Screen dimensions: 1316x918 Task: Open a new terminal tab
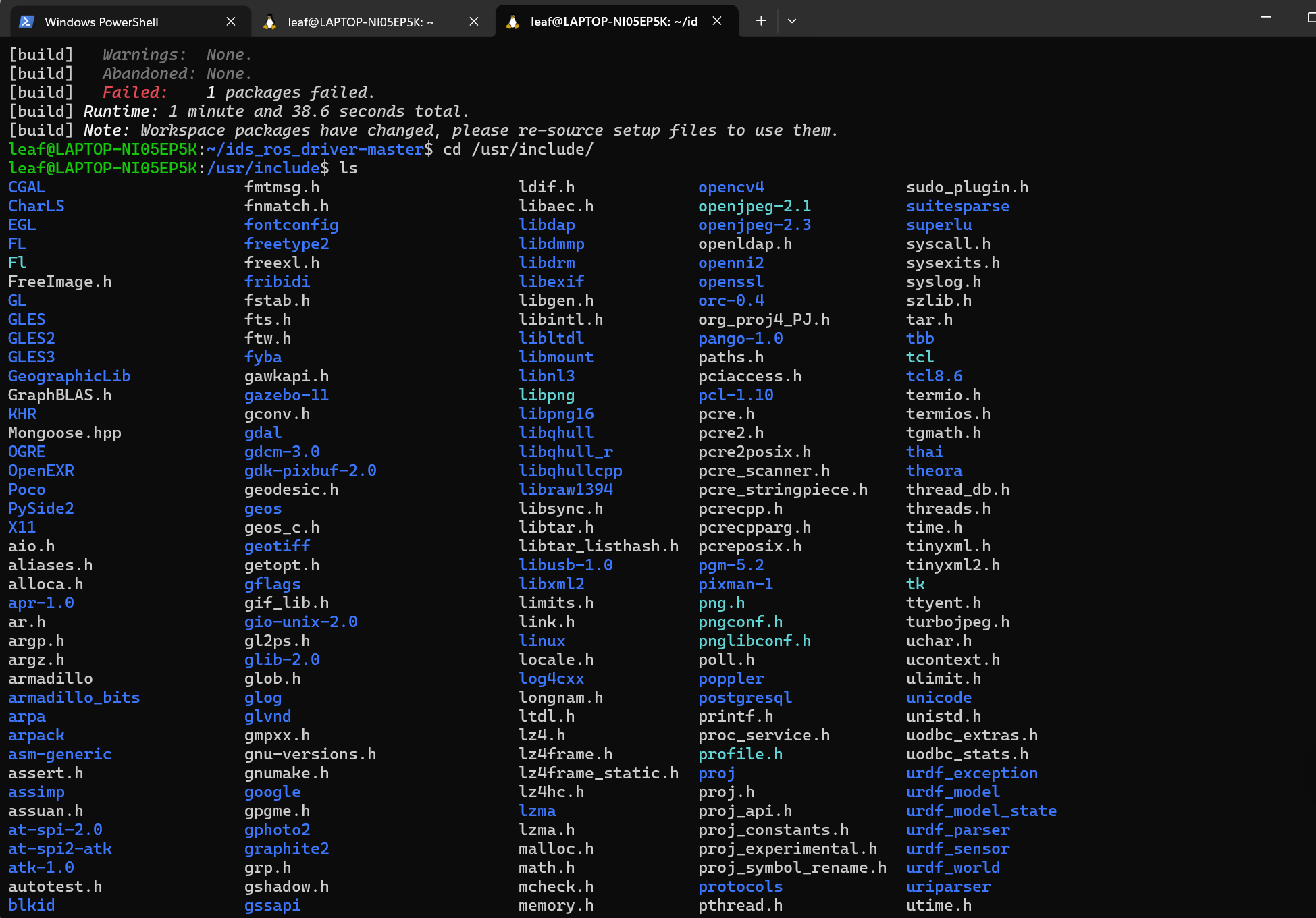[761, 21]
